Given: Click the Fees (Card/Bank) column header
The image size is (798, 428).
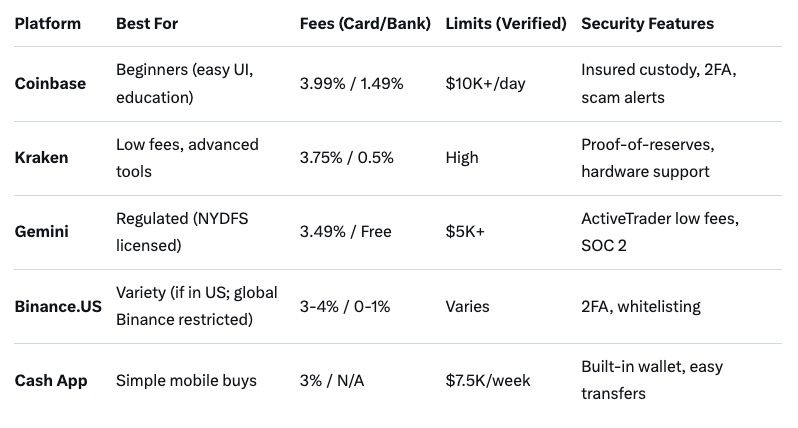Looking at the screenshot, I should [x=365, y=23].
